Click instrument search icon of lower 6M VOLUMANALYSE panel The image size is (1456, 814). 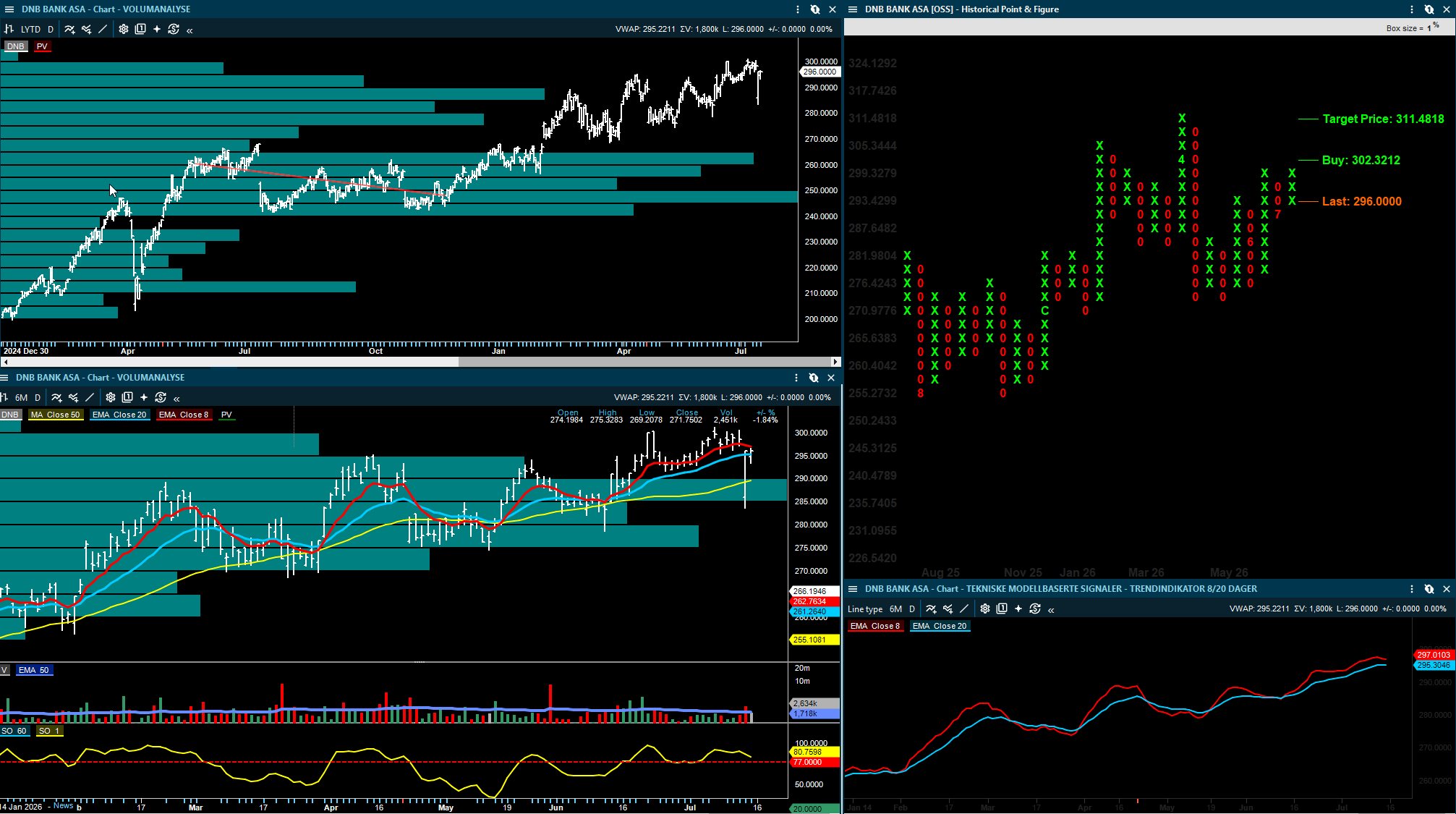(814, 378)
